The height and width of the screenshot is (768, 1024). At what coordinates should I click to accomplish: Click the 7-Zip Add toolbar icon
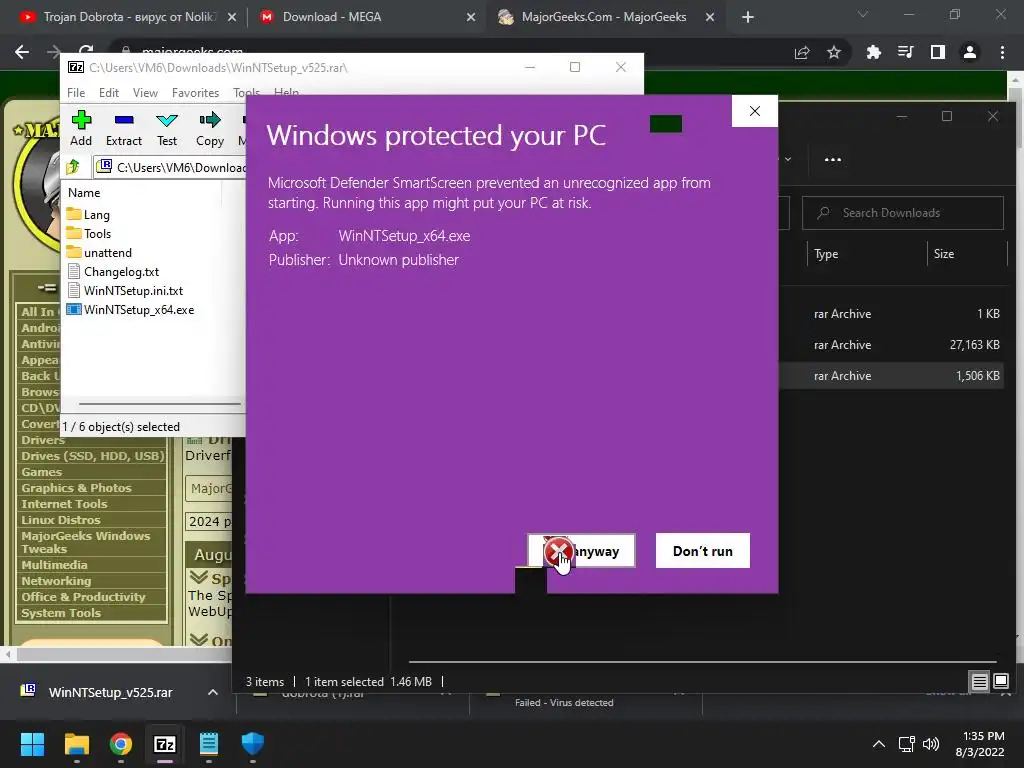[81, 120]
